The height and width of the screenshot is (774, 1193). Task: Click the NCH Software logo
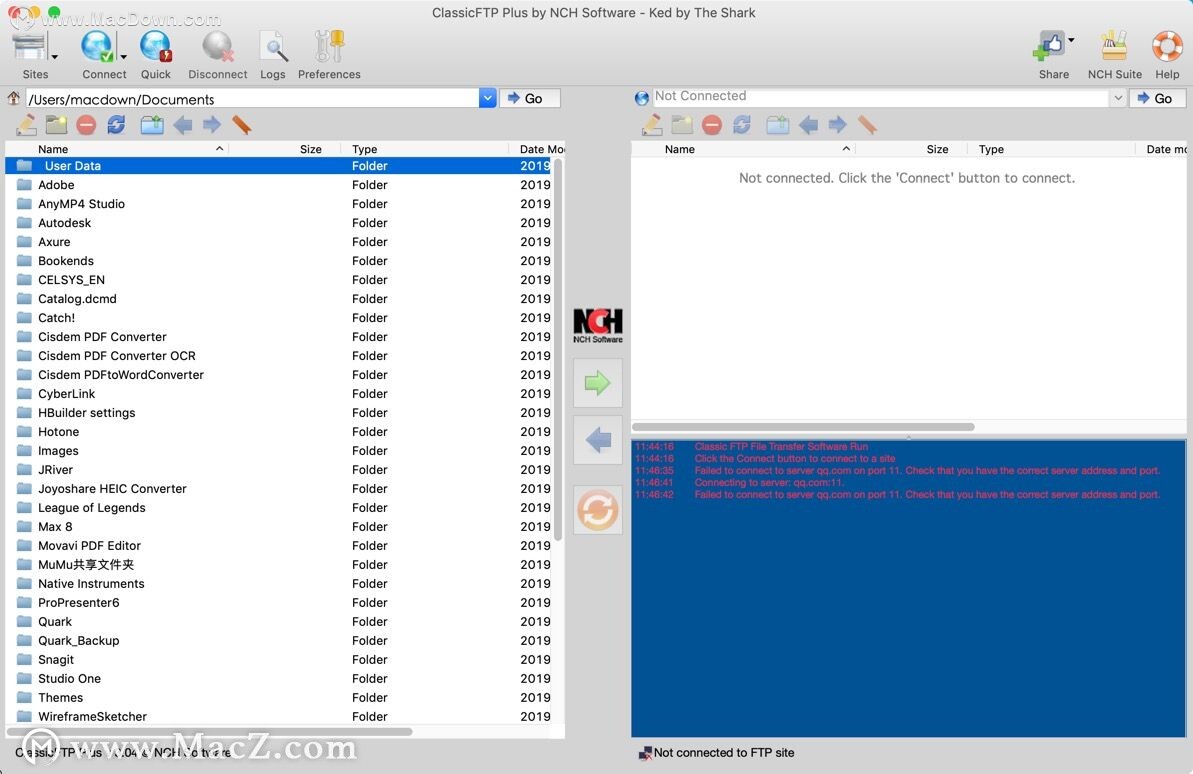click(x=598, y=326)
